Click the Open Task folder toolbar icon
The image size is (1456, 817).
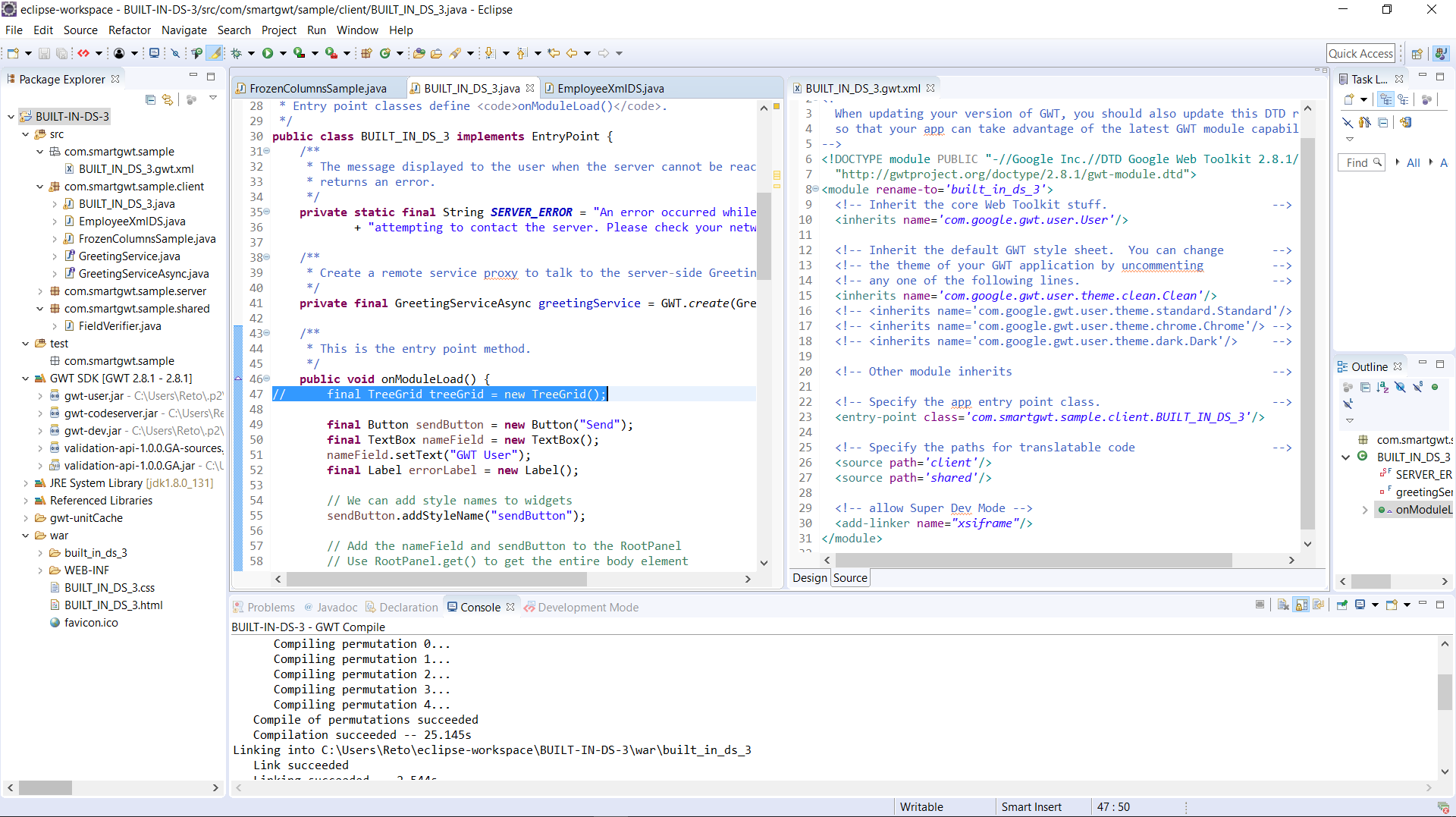pos(436,53)
